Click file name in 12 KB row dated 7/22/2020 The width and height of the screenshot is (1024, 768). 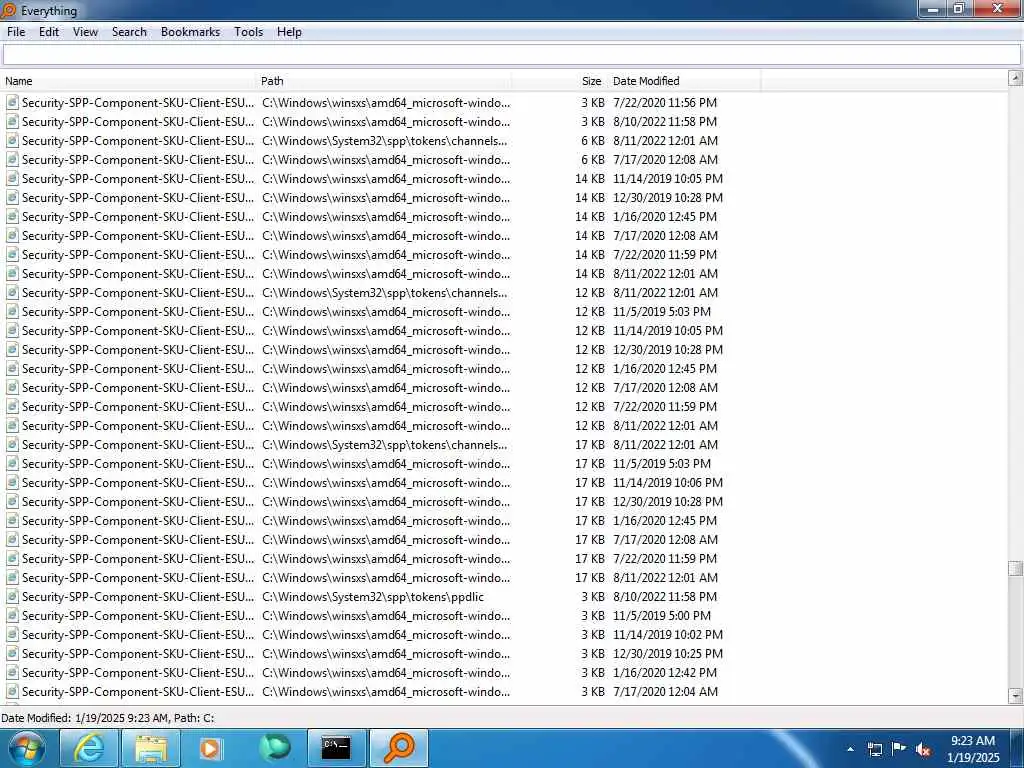138,406
